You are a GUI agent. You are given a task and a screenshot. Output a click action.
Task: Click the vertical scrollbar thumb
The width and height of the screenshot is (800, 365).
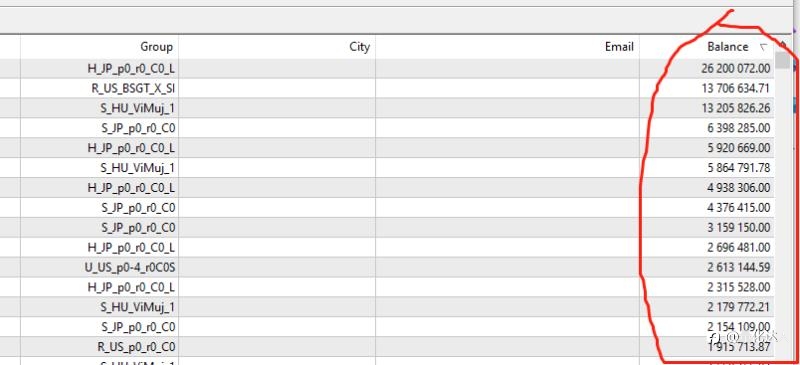coord(783,59)
